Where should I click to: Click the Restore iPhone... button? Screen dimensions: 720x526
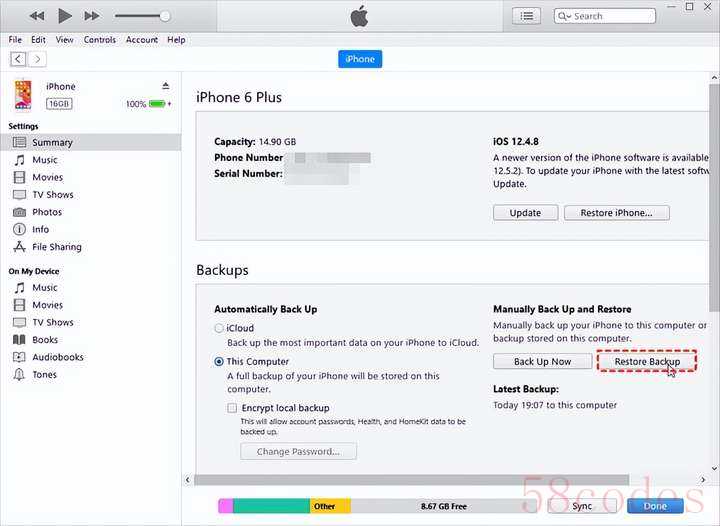[x=616, y=213]
